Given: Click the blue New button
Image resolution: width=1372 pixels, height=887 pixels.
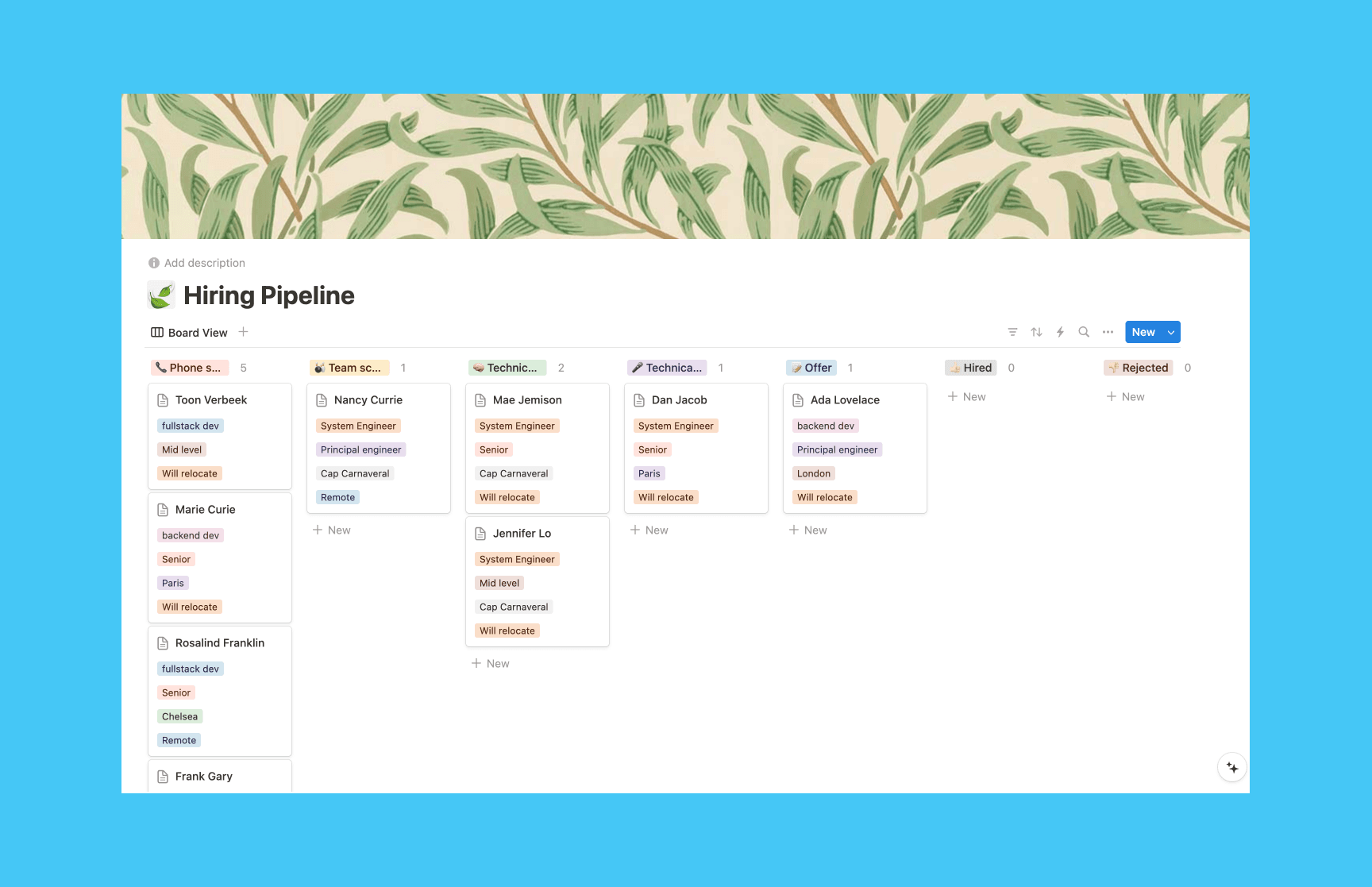Looking at the screenshot, I should (x=1143, y=332).
